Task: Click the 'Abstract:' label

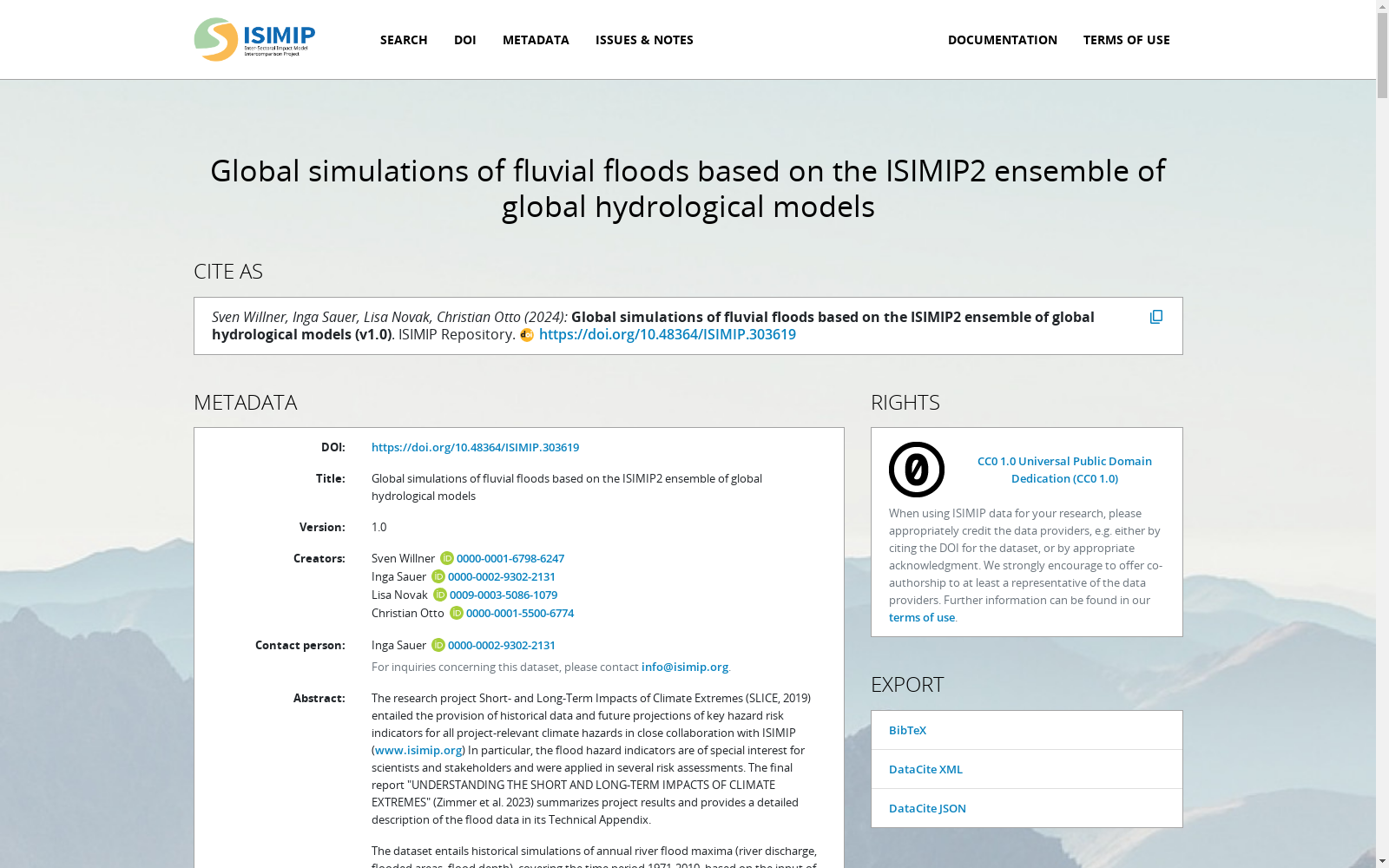Action: point(319,698)
